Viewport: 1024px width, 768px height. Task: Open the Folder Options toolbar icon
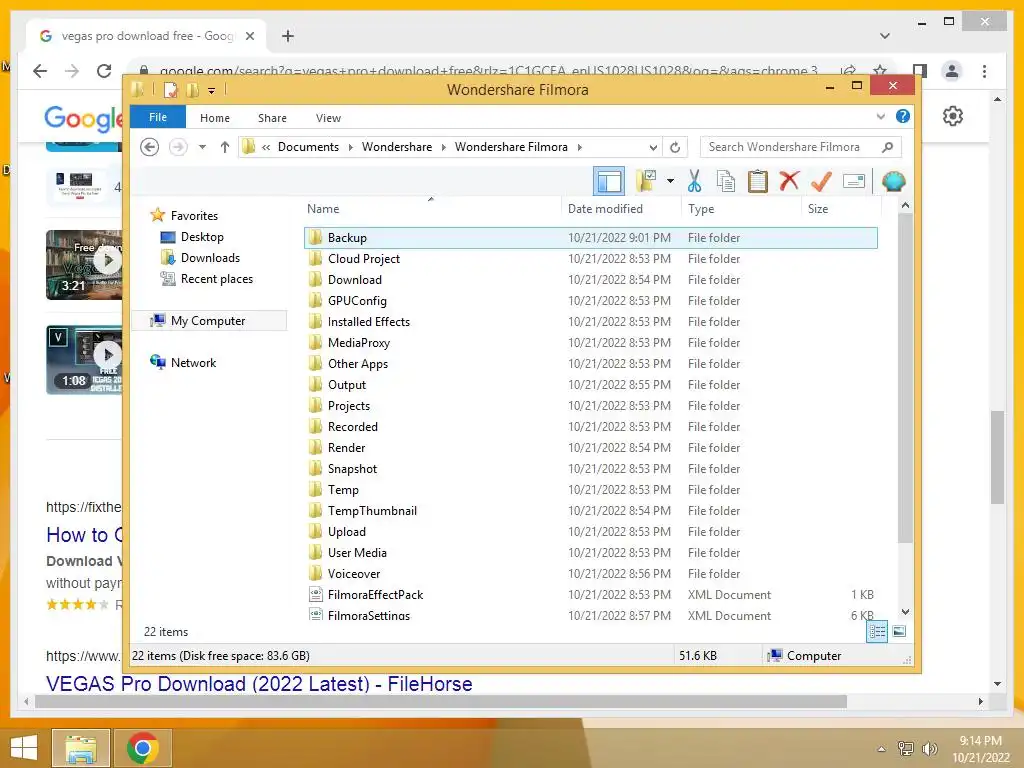(647, 181)
